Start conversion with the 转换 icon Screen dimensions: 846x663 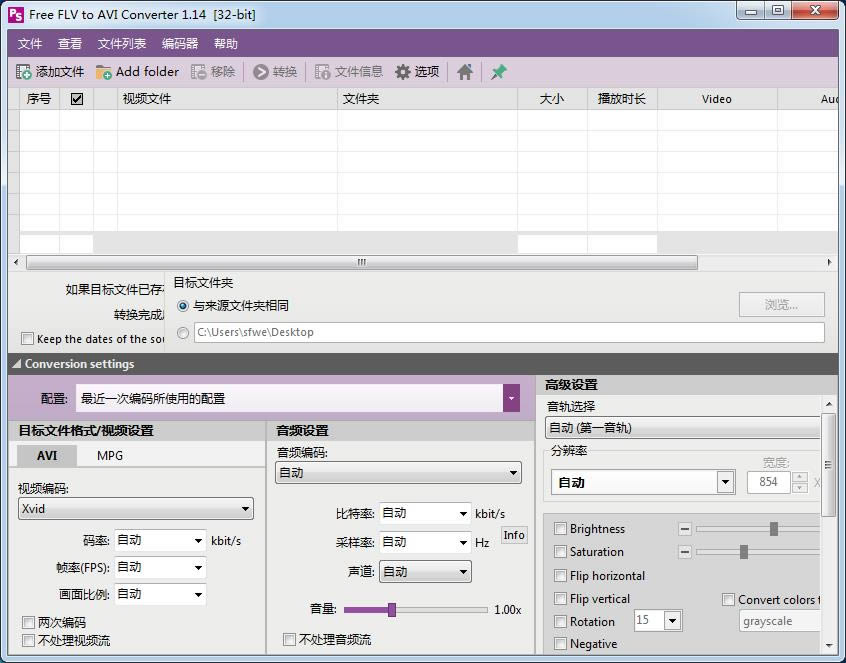(x=261, y=72)
